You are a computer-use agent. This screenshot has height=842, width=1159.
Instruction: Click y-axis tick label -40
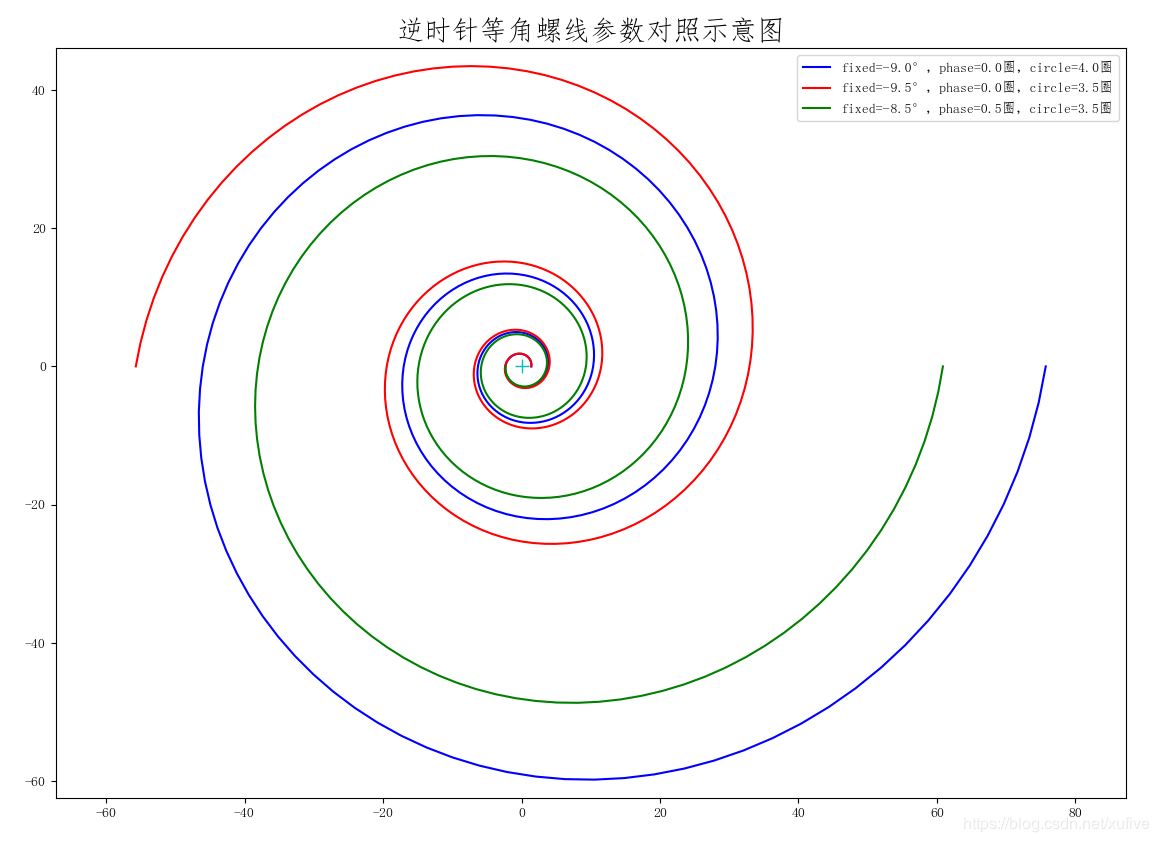(x=35, y=643)
